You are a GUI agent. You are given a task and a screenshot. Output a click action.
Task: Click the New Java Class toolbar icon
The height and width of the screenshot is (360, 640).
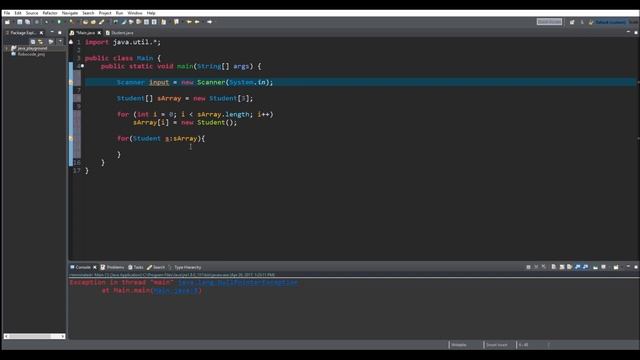93,22
